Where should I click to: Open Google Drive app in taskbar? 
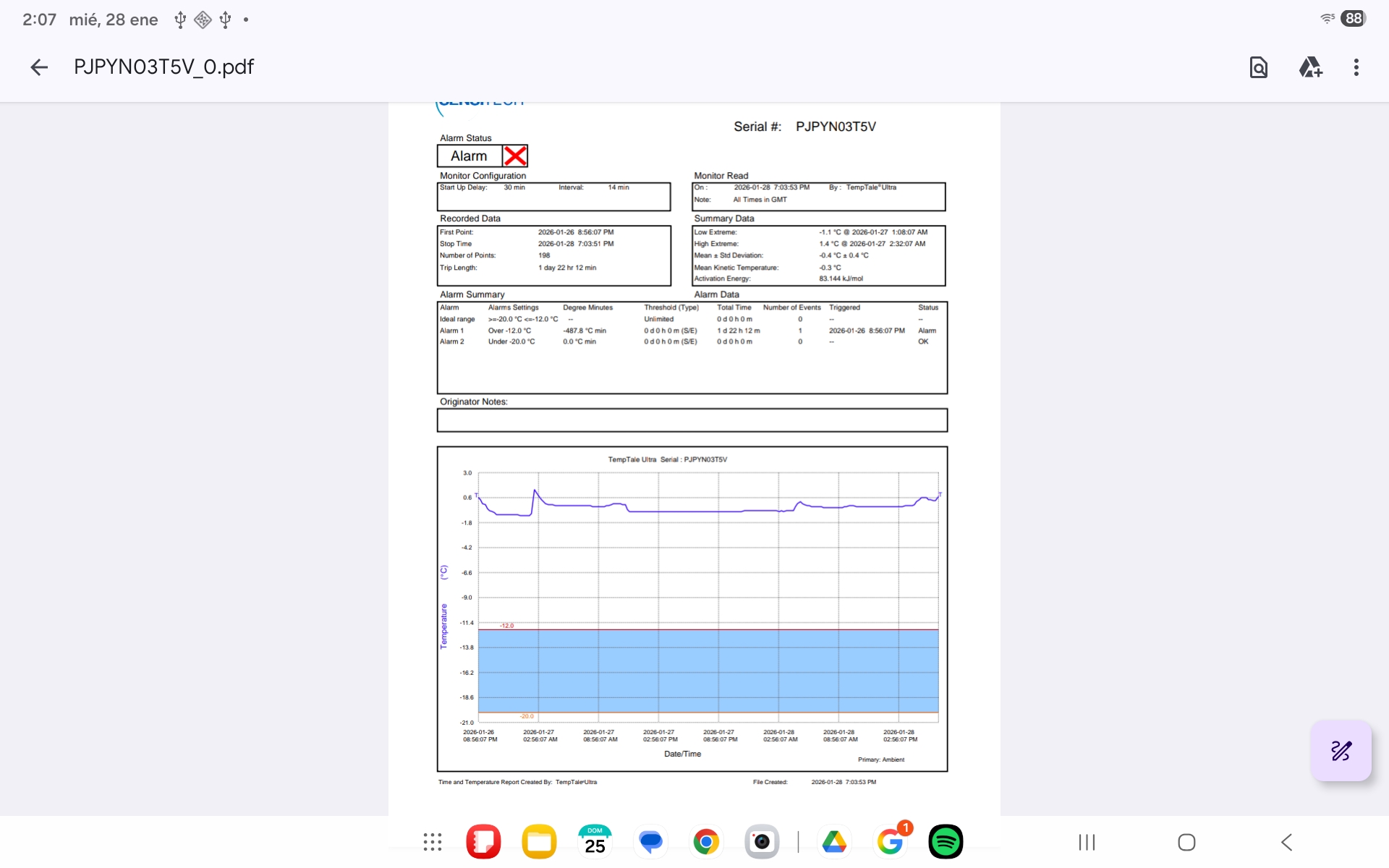coord(834,842)
